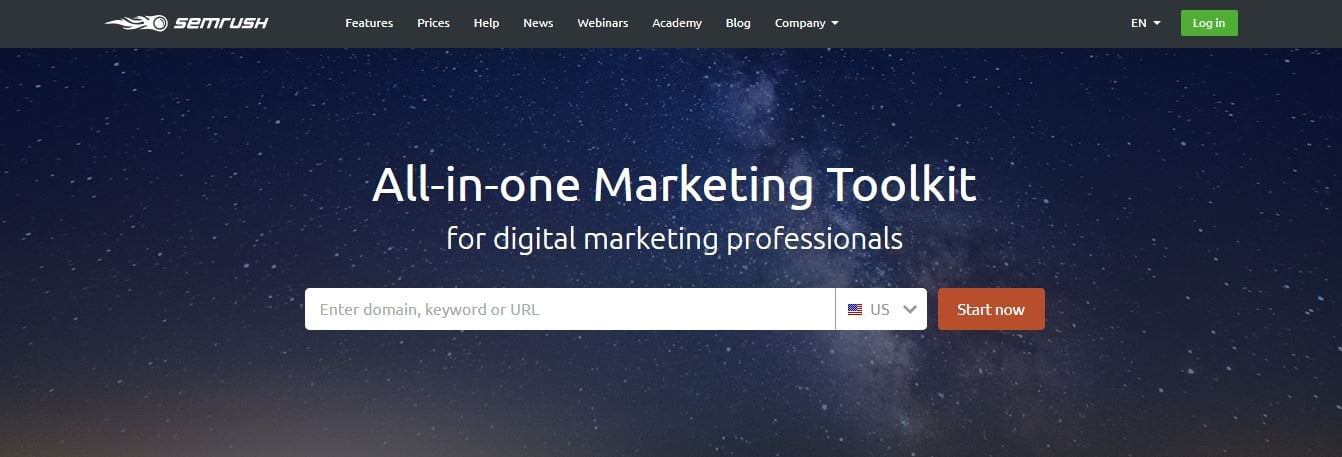This screenshot has width=1342, height=457.
Task: Click the All-in-one Marketing Toolkit heading
Action: tap(674, 185)
